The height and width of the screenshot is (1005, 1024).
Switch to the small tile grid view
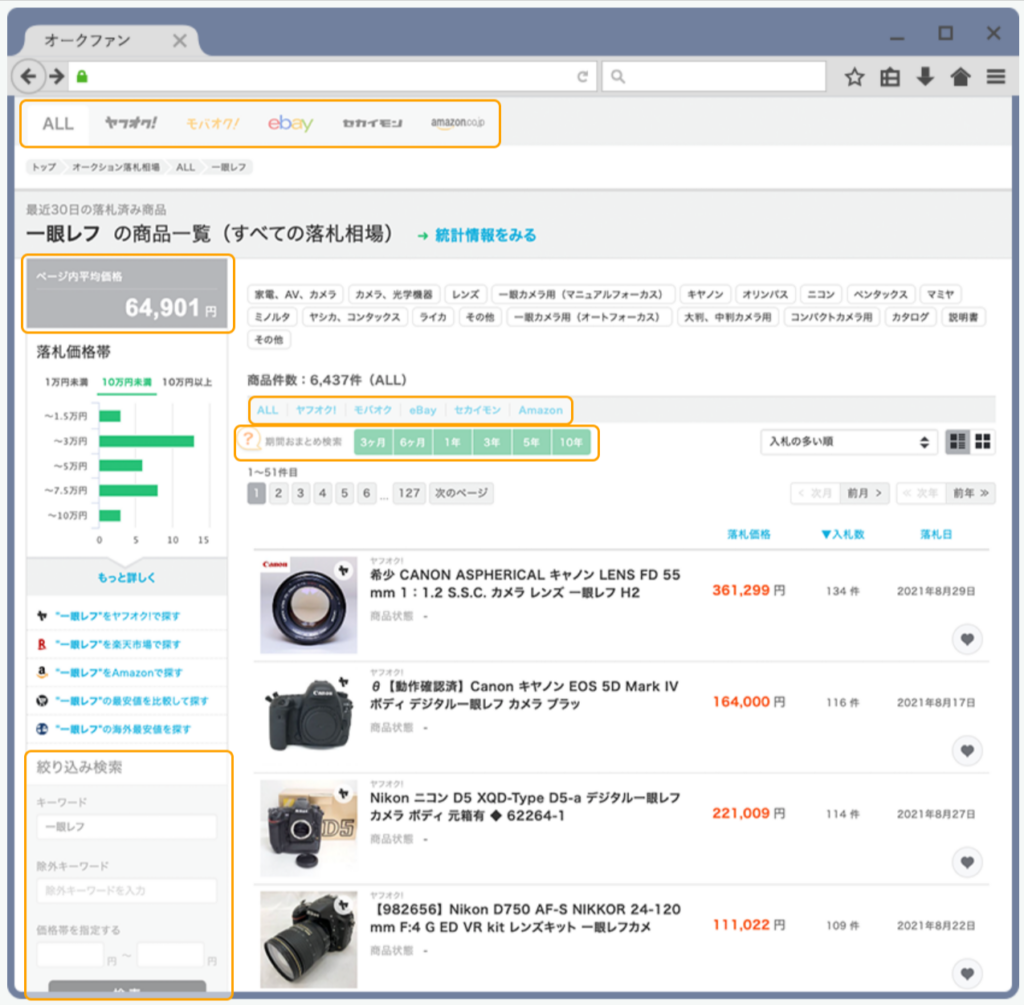(x=983, y=441)
